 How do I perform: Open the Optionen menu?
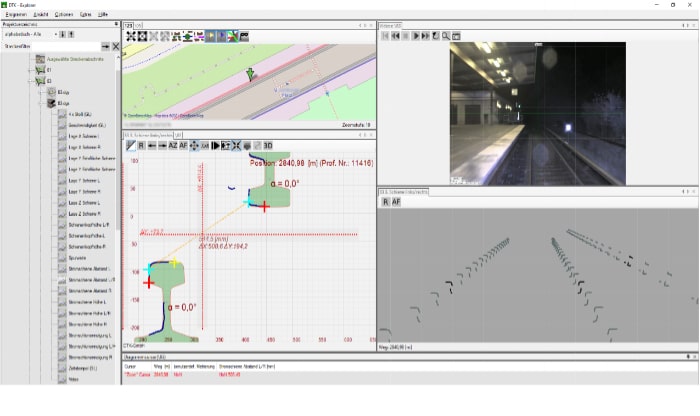coord(64,14)
